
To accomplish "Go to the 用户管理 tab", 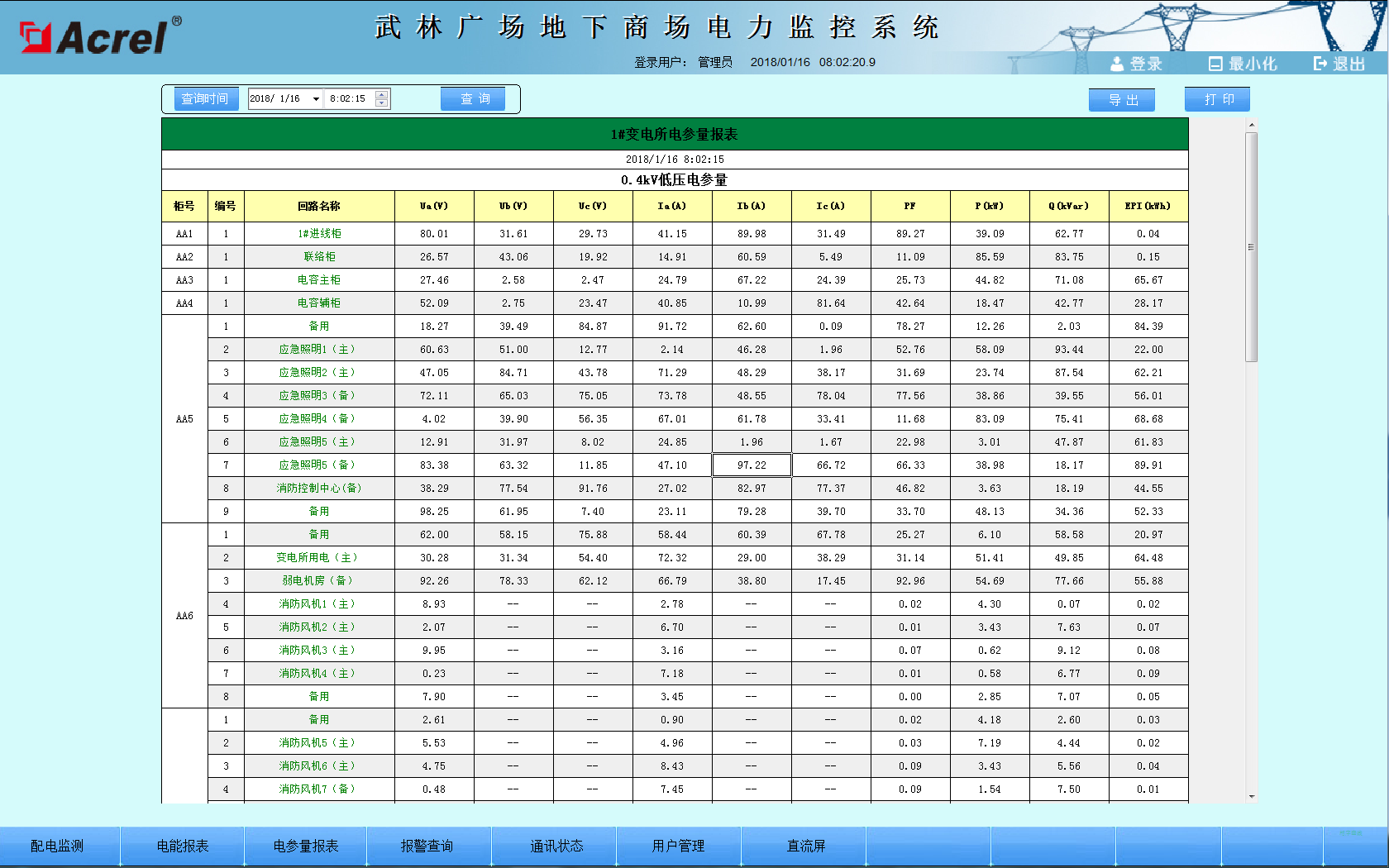I will [678, 846].
